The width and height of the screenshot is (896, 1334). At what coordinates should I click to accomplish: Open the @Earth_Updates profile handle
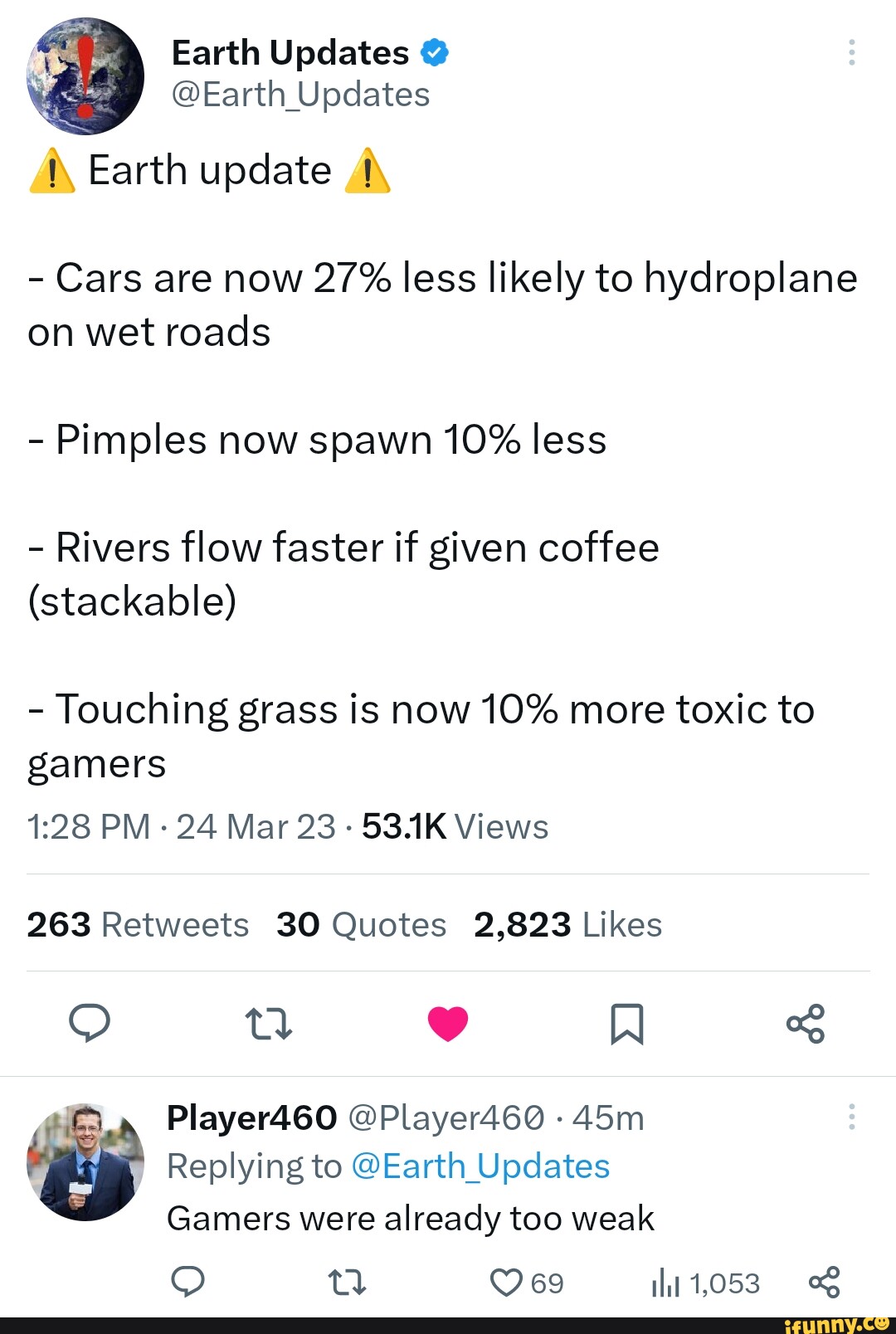pyautogui.click(x=299, y=94)
